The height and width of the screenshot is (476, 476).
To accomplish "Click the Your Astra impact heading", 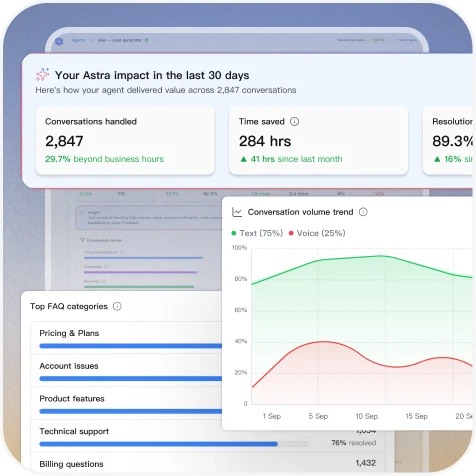I will pos(152,75).
